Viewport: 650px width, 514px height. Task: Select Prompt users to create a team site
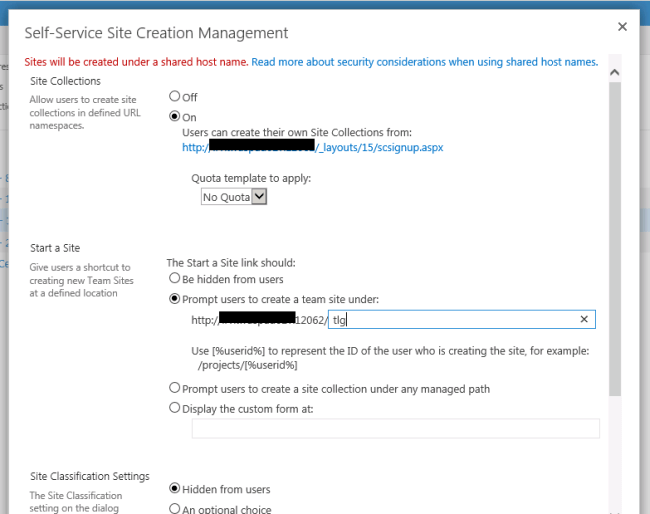[x=175, y=298]
